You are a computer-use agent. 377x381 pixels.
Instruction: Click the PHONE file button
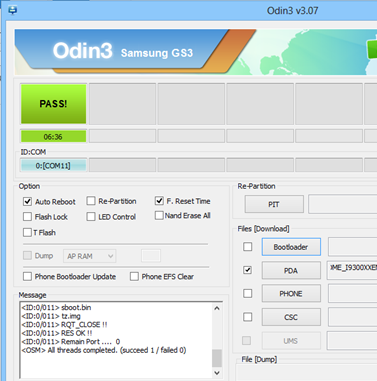291,294
